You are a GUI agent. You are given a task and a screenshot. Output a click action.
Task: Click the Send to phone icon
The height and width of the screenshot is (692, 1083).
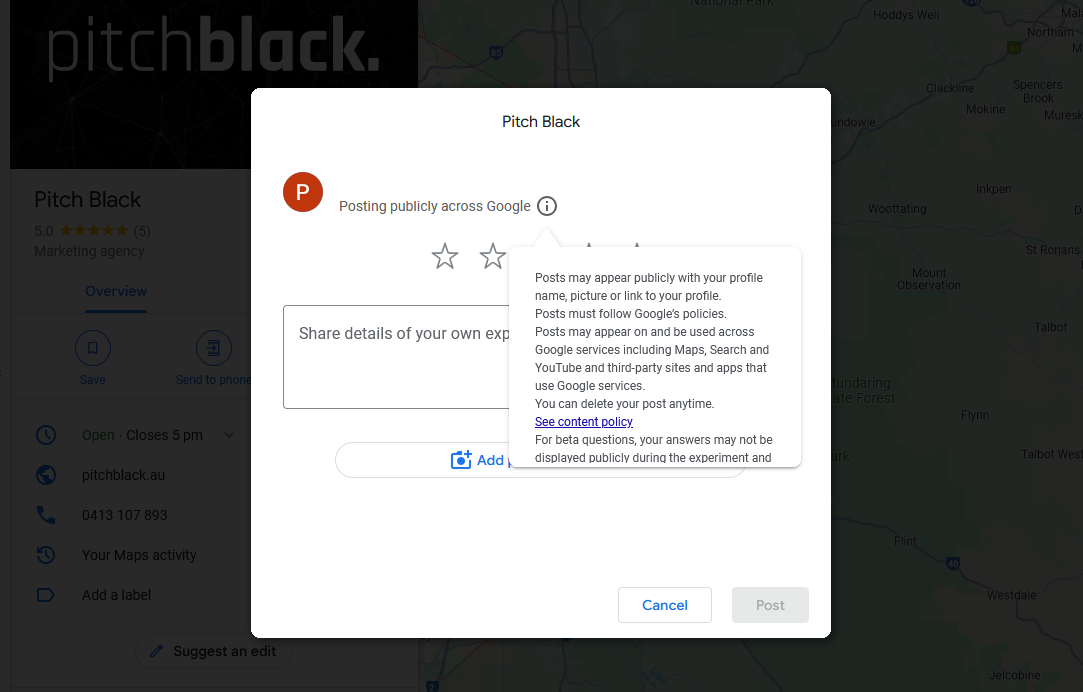pos(213,348)
